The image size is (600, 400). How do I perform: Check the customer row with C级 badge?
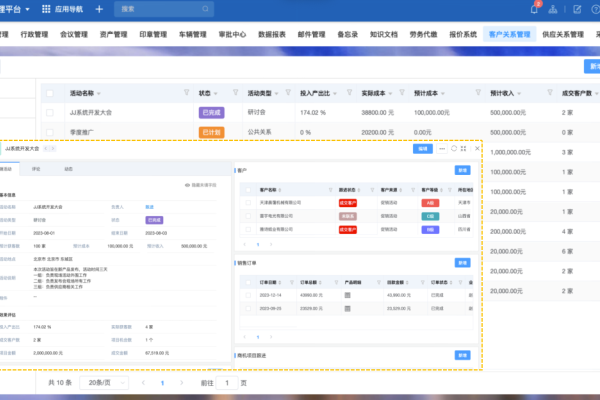(248, 216)
